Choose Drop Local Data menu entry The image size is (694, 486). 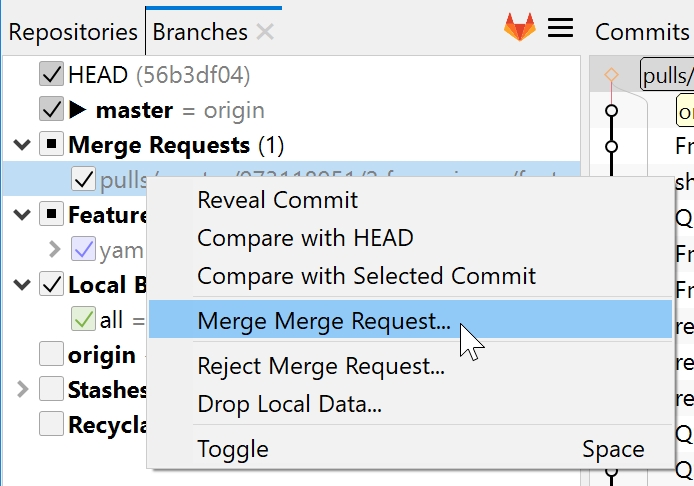coord(290,404)
